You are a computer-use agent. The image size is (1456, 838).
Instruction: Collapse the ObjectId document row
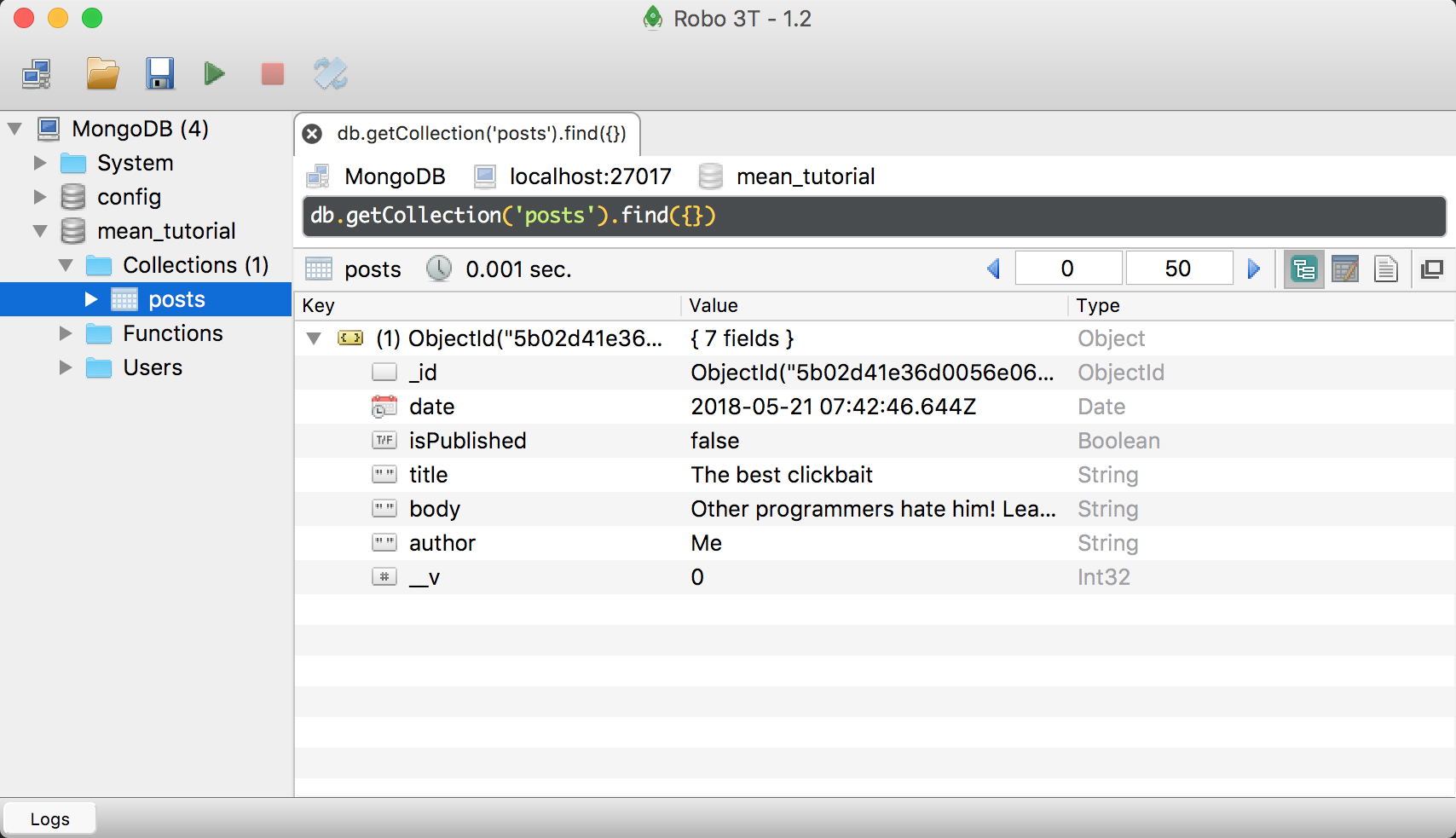pyautogui.click(x=314, y=338)
